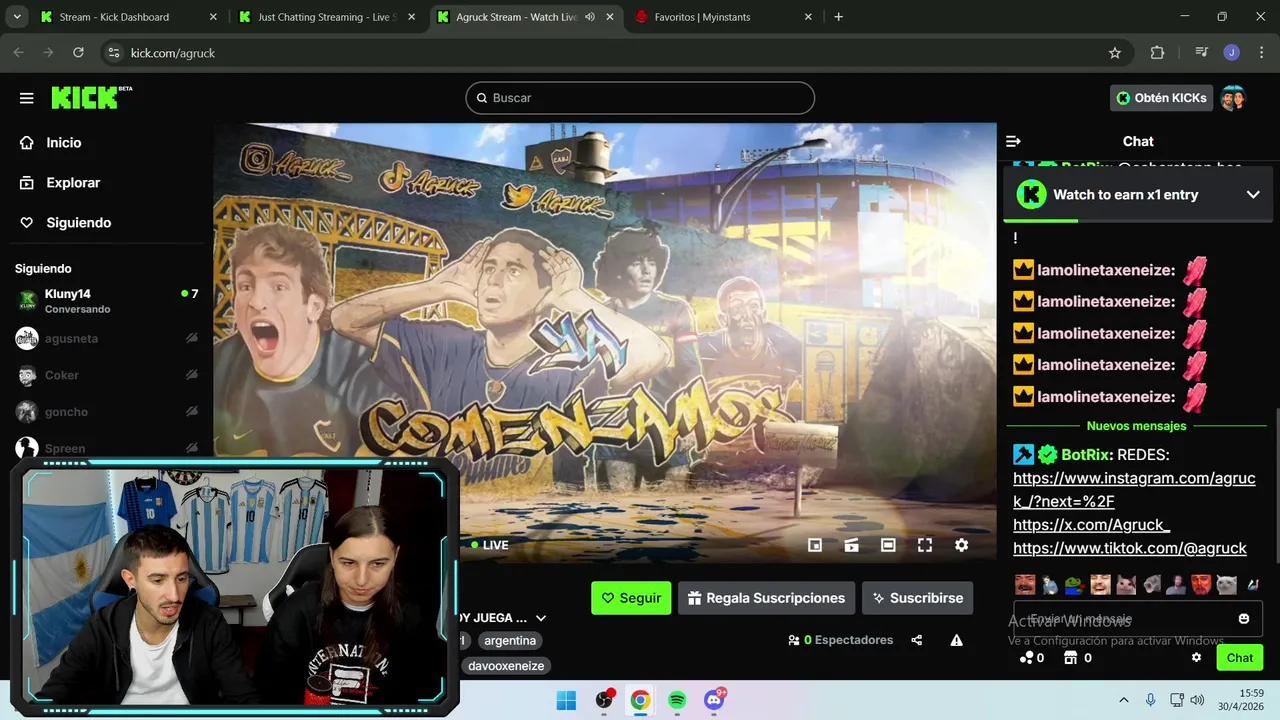1280x720 pixels.
Task: Open the user profile avatar menu
Action: point(1233,98)
